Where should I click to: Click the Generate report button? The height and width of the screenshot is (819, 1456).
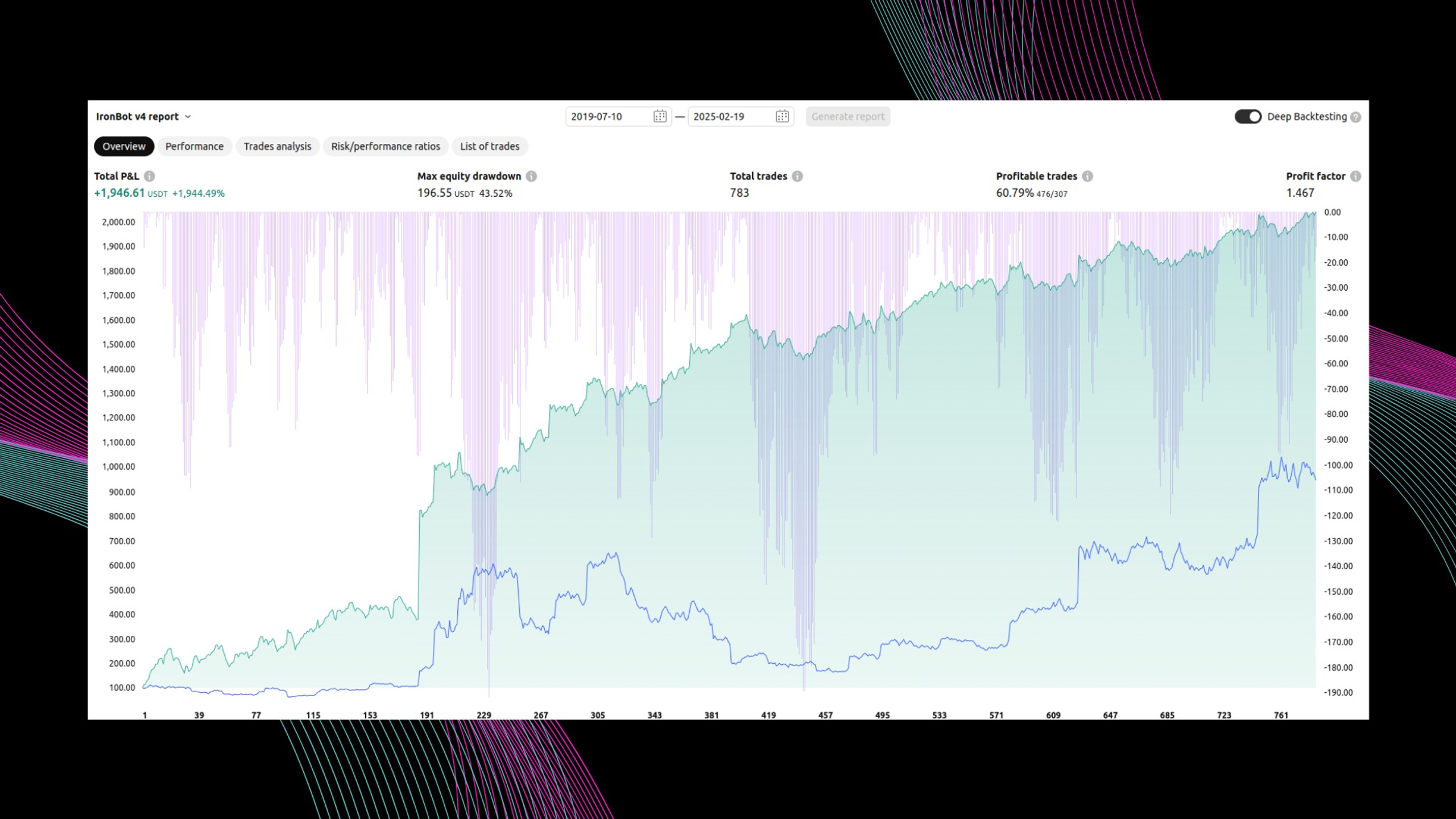848,117
